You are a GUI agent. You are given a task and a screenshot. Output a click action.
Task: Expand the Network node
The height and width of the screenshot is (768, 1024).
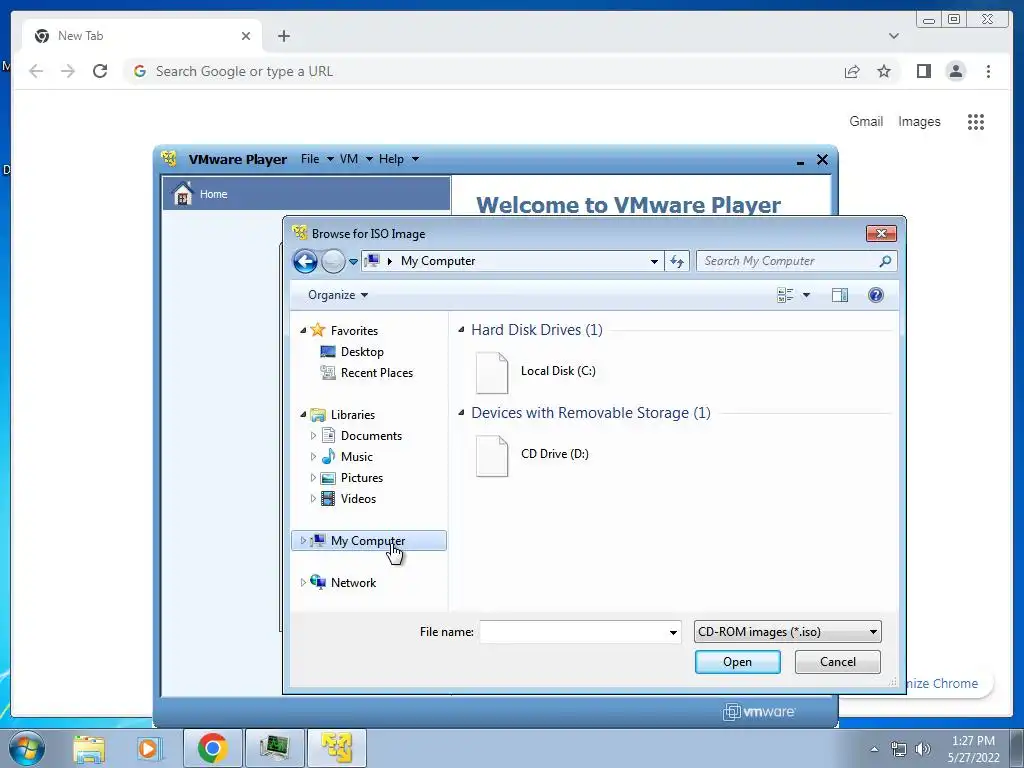(303, 583)
